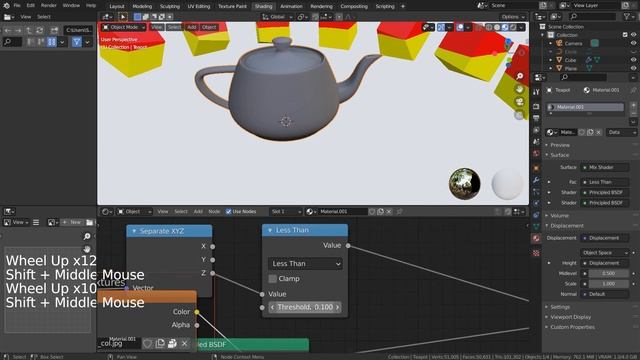Select thumbnail display mode in file browser
This screenshot has width=640, height=360.
51,42
